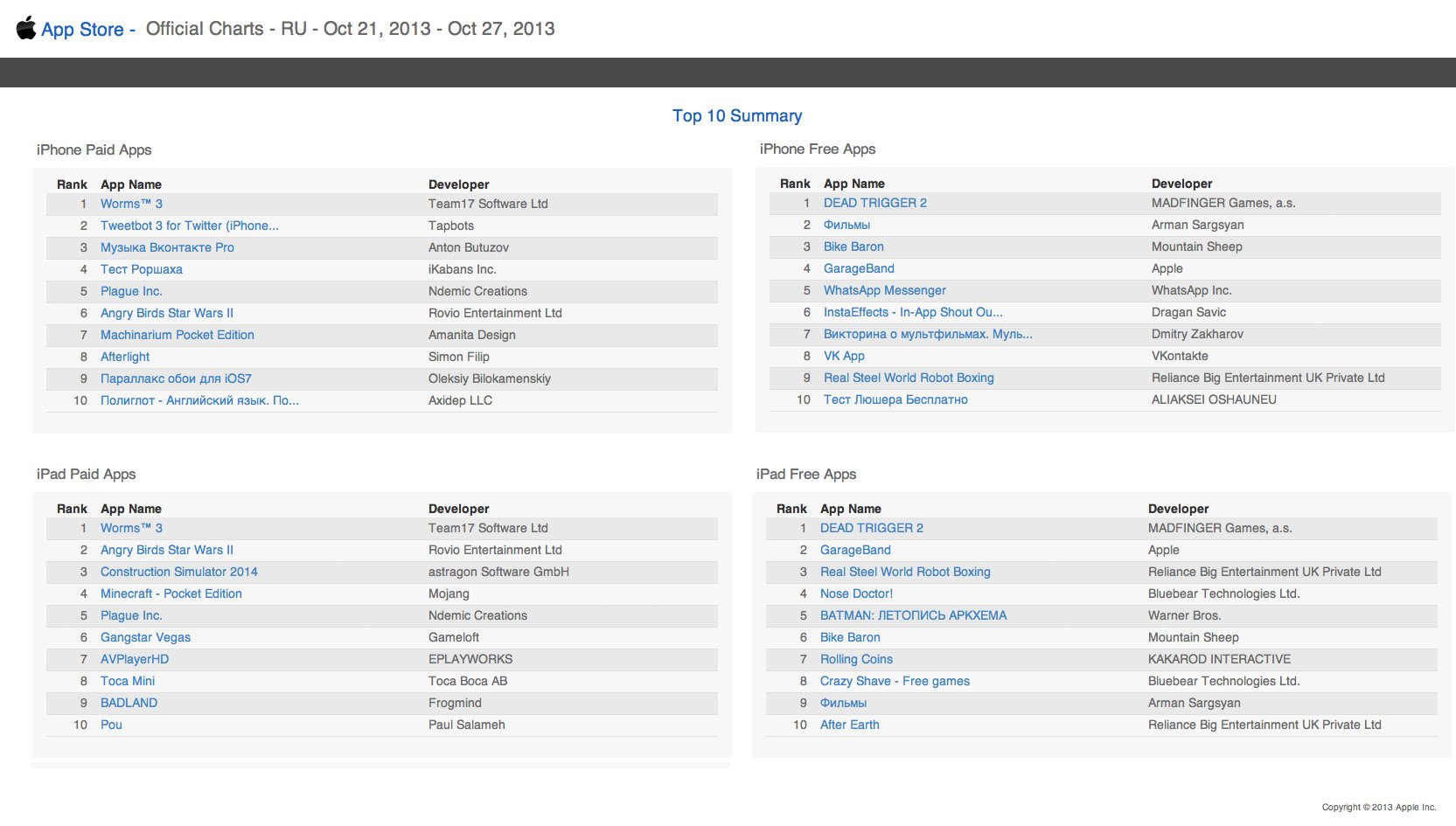Open Bike Baron in iPad Free Apps
1456x826 pixels.
850,637
